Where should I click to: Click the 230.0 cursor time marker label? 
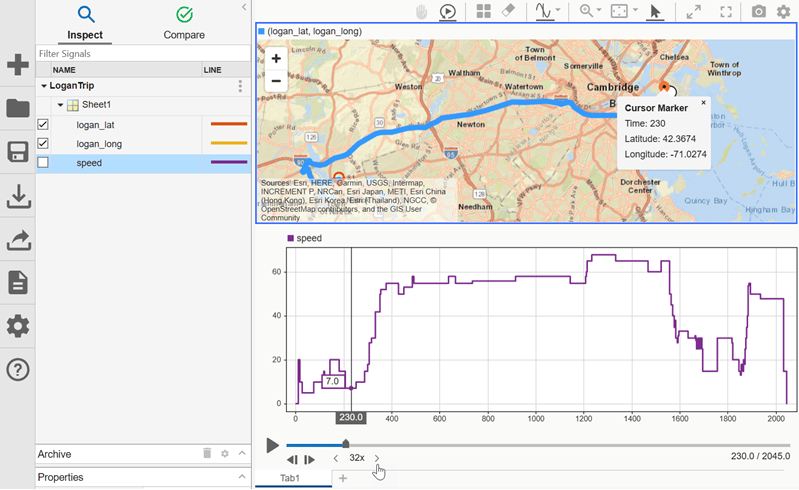click(x=351, y=418)
